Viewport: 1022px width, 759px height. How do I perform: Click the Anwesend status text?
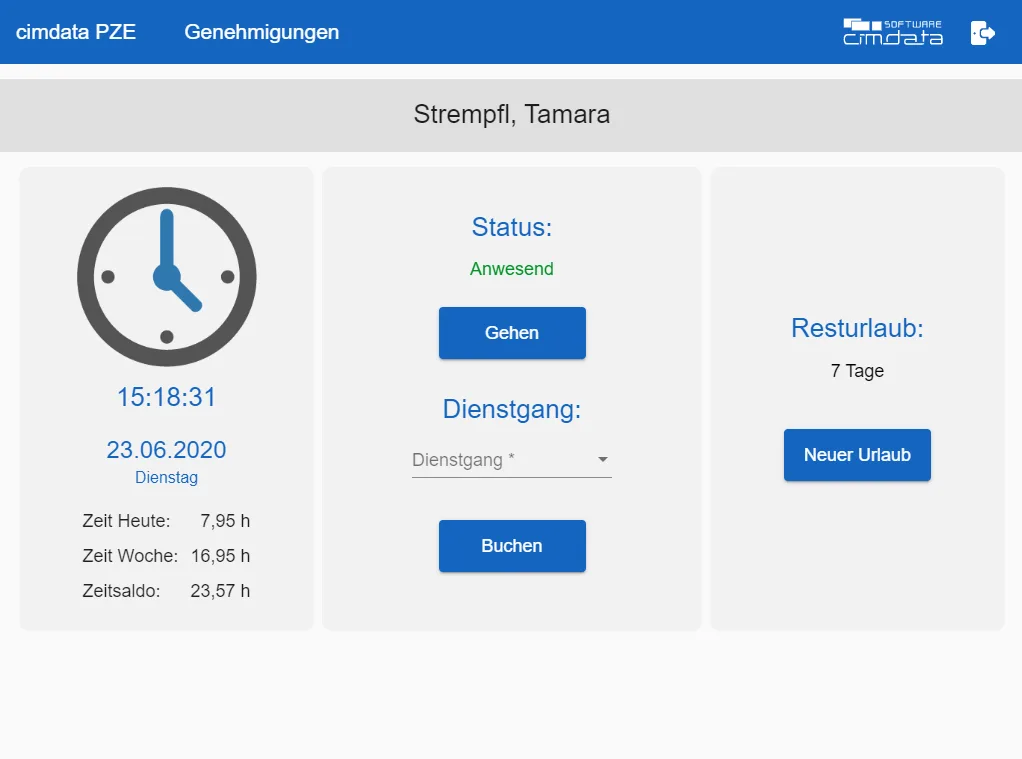tap(512, 269)
